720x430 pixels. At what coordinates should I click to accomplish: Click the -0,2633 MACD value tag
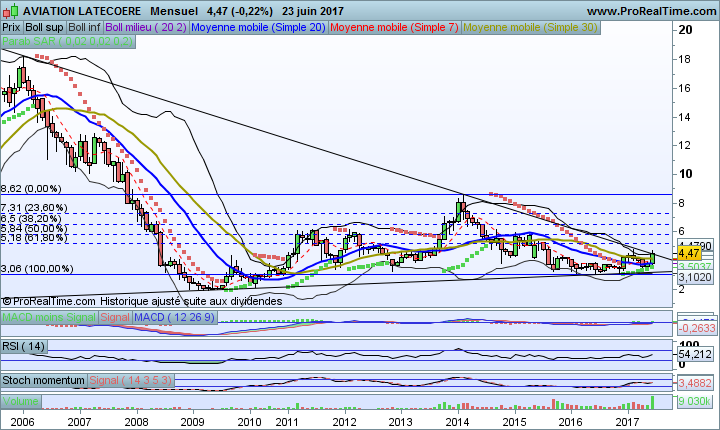point(697,328)
